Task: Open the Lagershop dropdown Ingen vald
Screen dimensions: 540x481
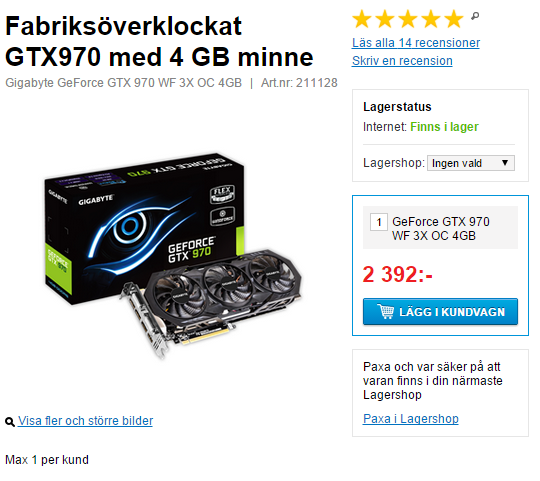Action: [471, 163]
